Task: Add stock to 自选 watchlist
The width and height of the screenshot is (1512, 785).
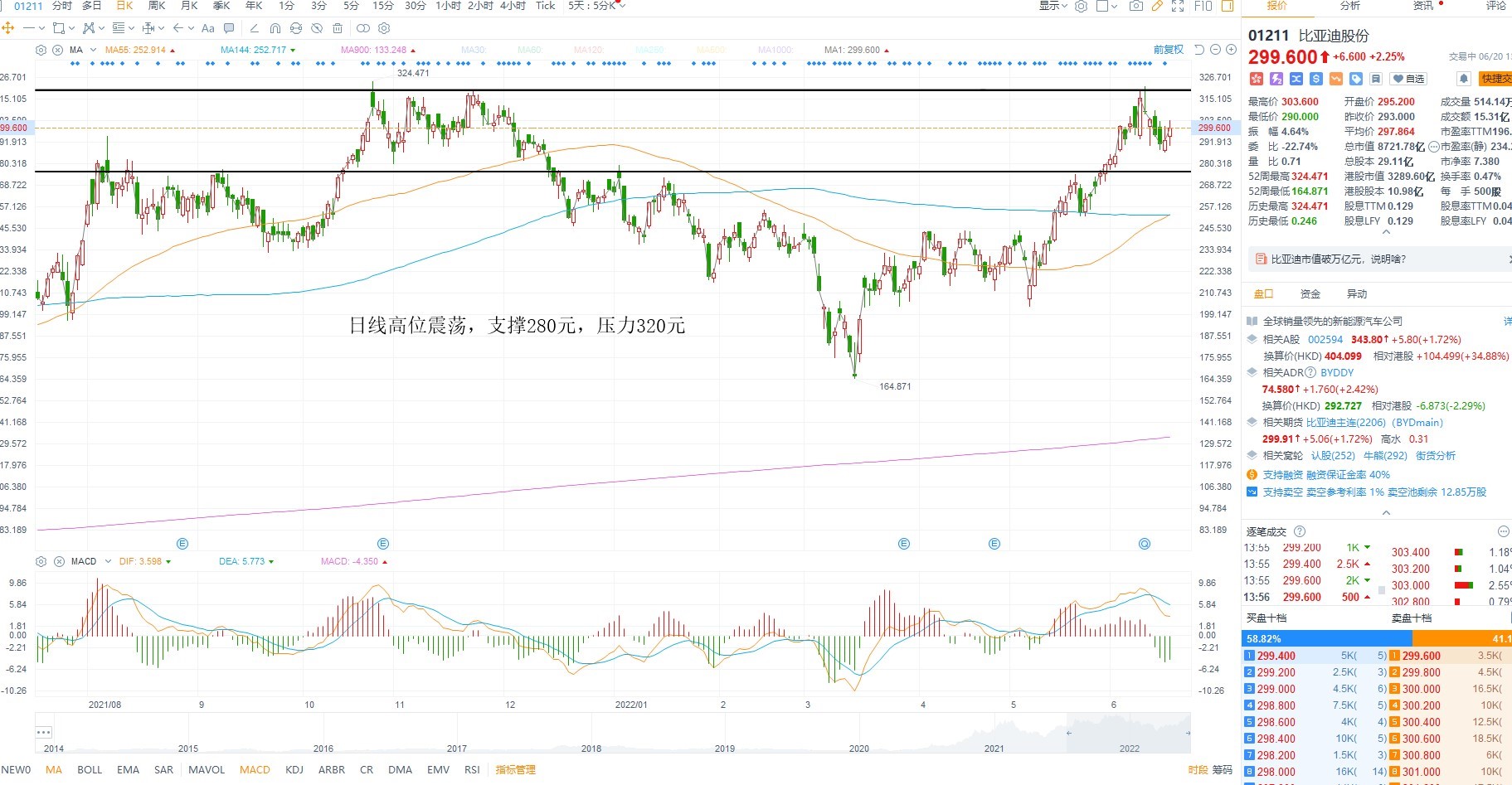Action: tap(1409, 79)
